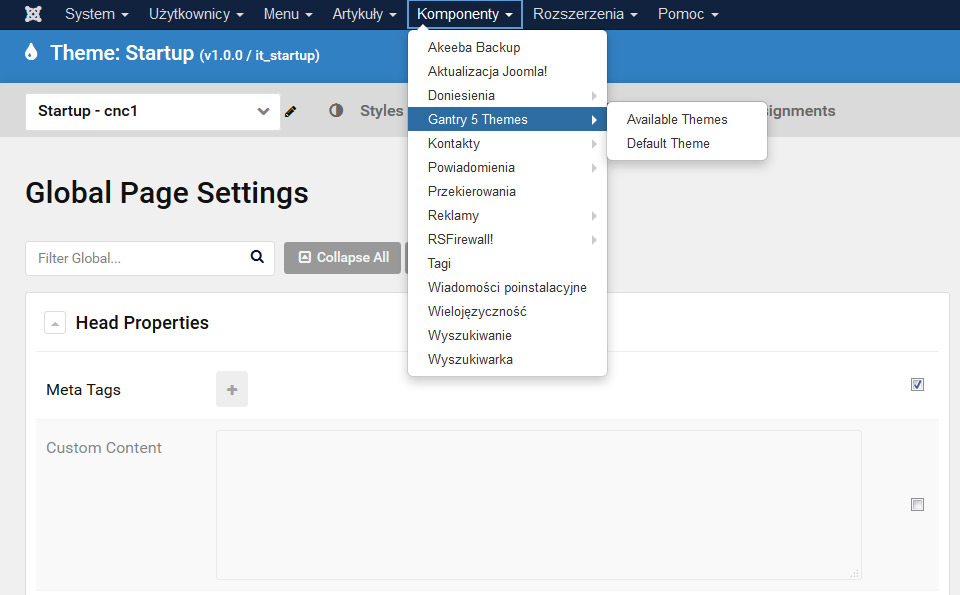This screenshot has width=960, height=595.
Task: Open the Użytkownicy menu
Action: click(196, 14)
